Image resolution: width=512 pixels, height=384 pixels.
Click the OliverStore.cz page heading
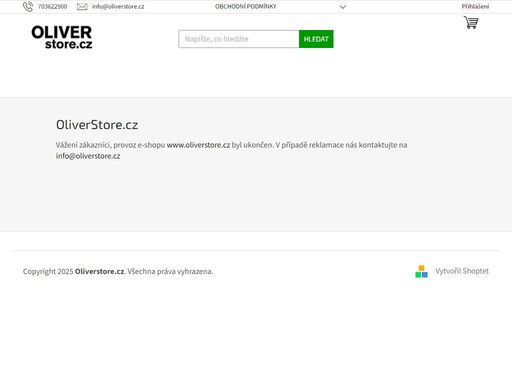pyautogui.click(x=97, y=125)
